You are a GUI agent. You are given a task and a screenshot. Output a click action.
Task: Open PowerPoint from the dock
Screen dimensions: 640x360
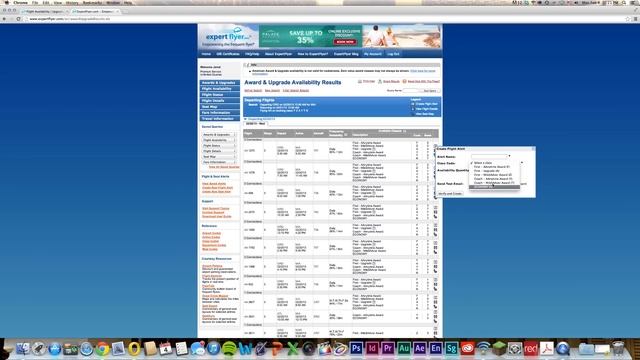[277, 349]
